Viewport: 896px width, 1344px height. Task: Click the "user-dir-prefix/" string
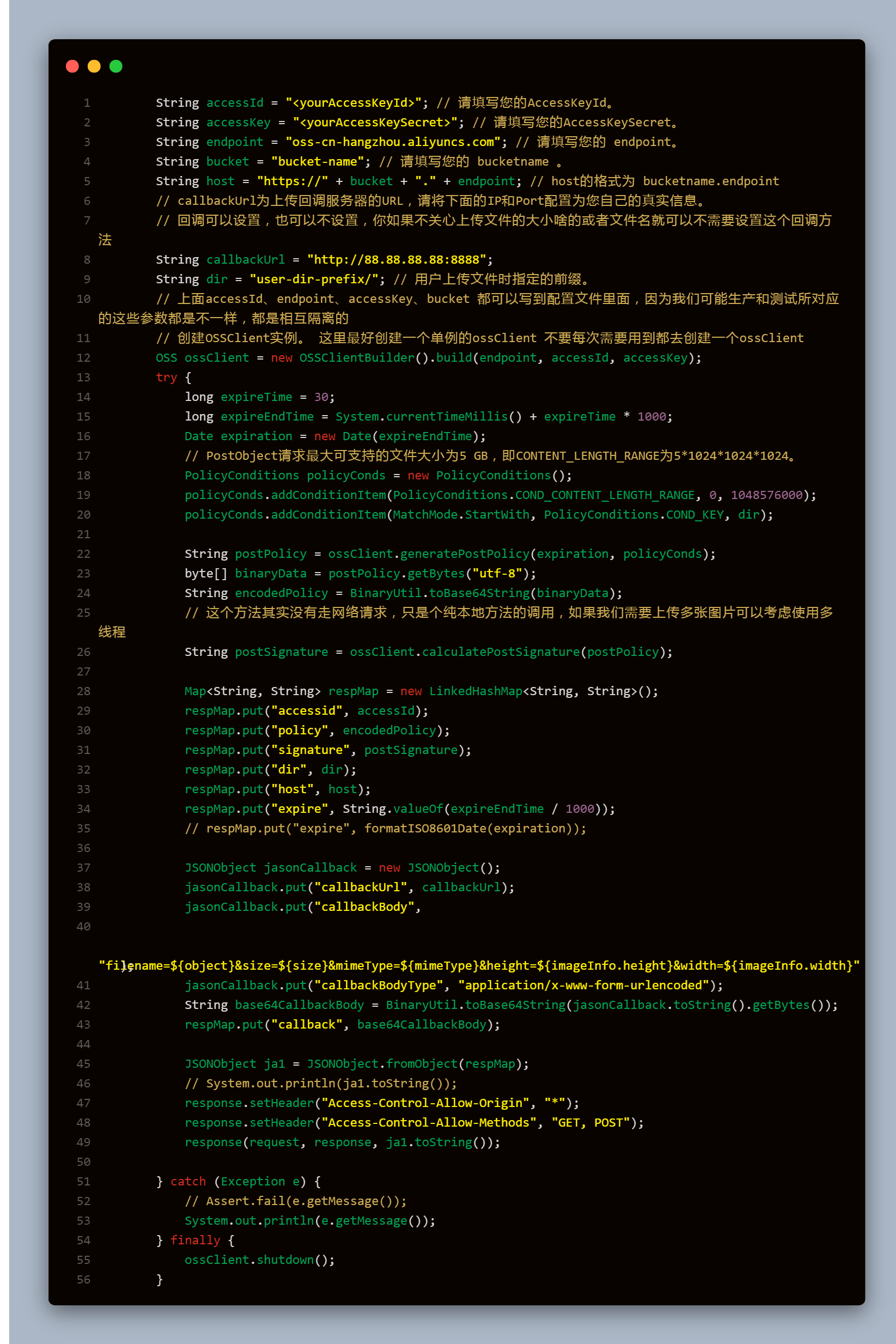click(314, 279)
